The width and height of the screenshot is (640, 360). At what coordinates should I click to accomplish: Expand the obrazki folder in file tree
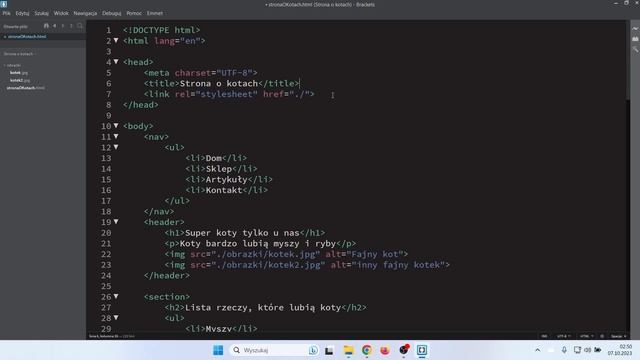point(13,65)
